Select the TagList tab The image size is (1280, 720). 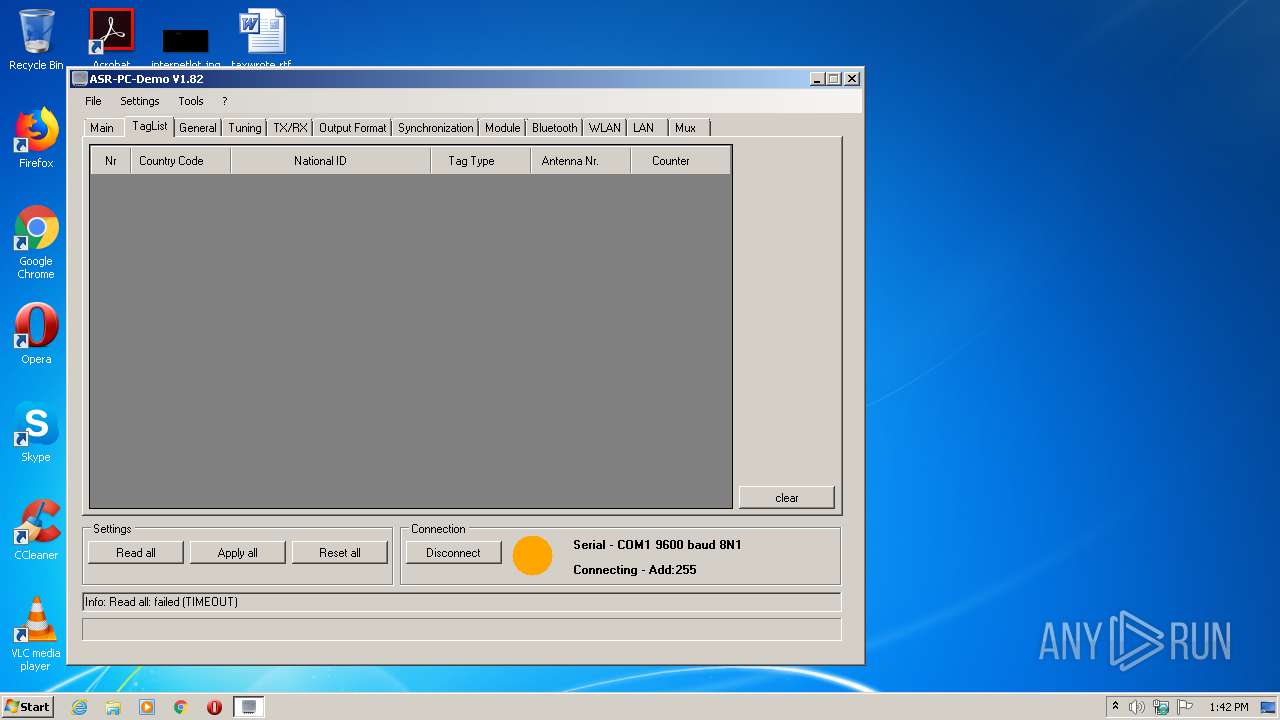click(x=150, y=126)
